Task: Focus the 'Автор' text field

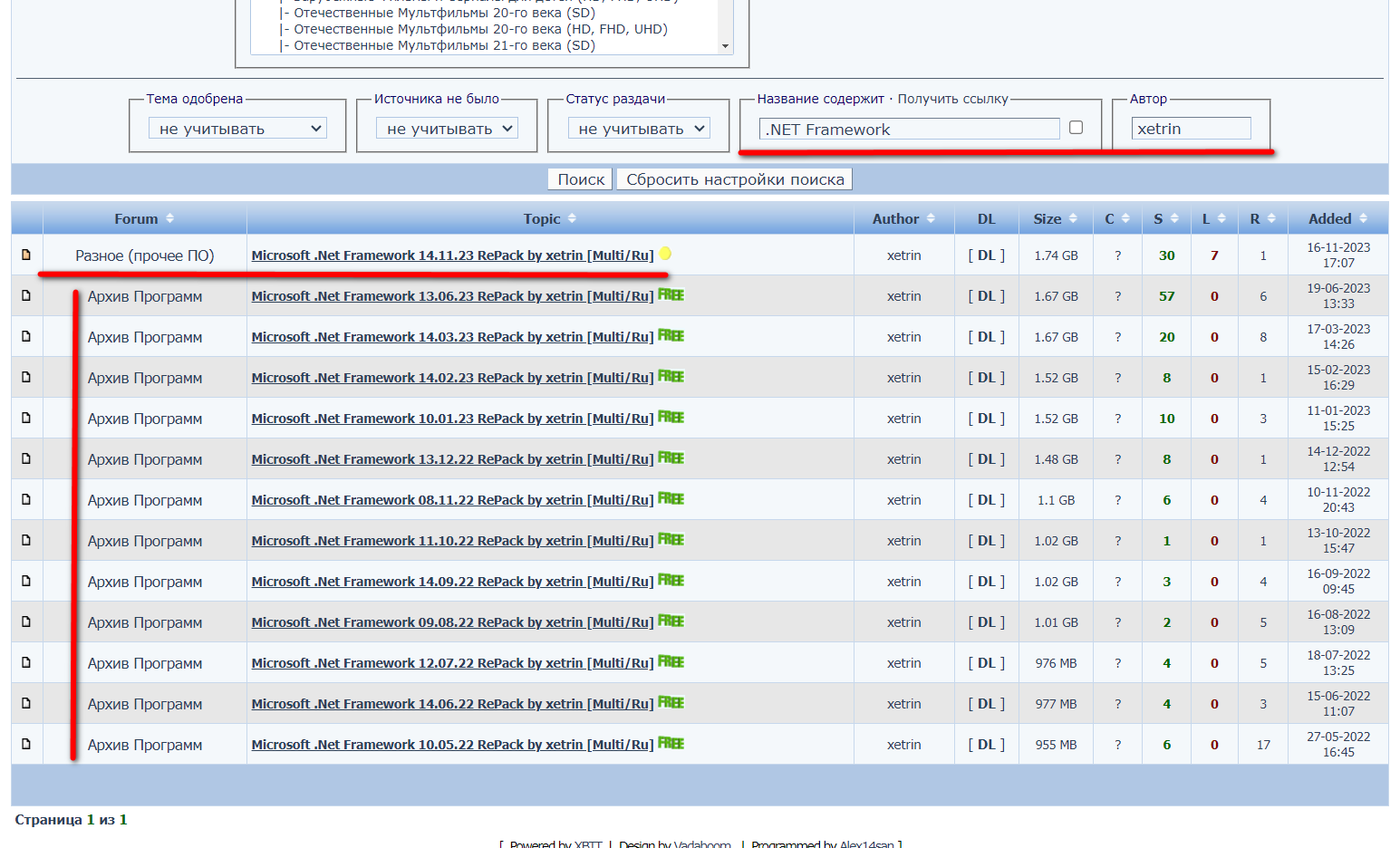Action: (x=1191, y=129)
